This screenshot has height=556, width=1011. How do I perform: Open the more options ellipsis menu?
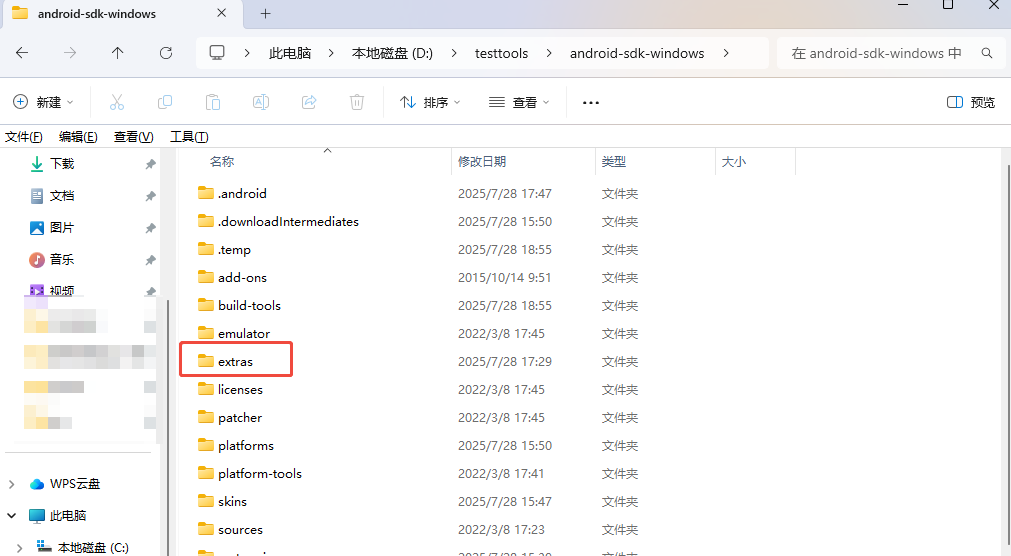click(591, 103)
